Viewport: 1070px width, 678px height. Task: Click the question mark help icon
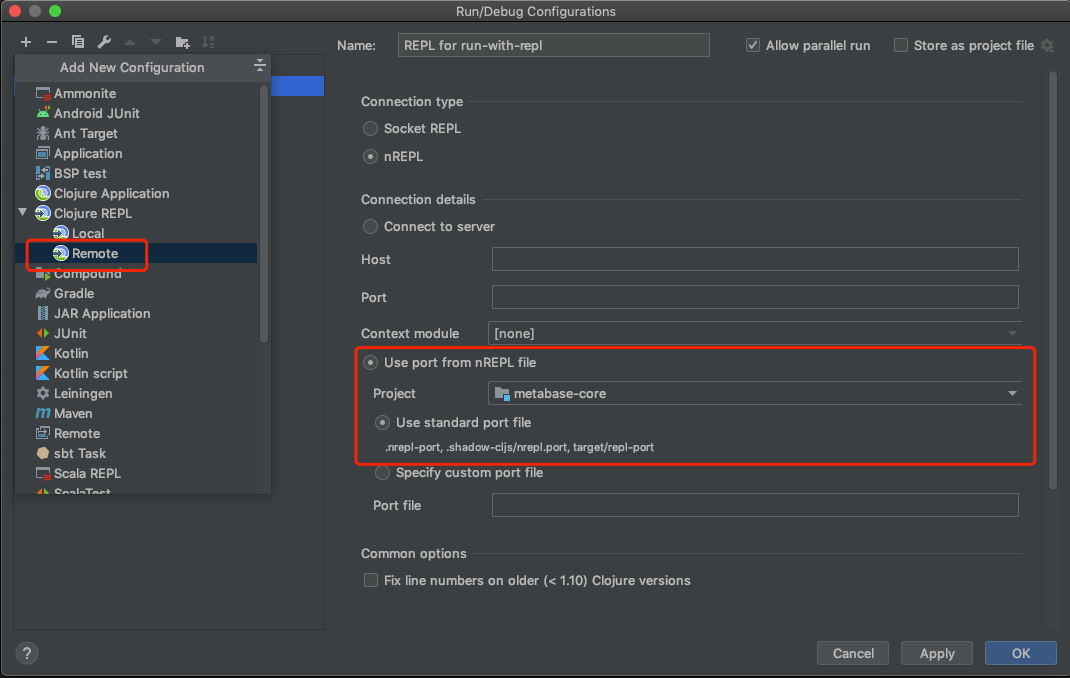coord(27,653)
